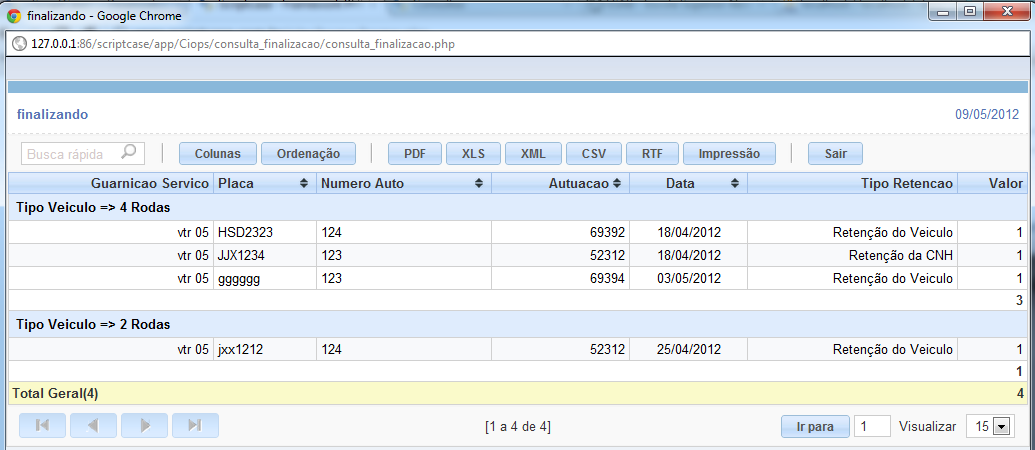Open the Colunas column selector
This screenshot has width=1035, height=450.
point(217,154)
